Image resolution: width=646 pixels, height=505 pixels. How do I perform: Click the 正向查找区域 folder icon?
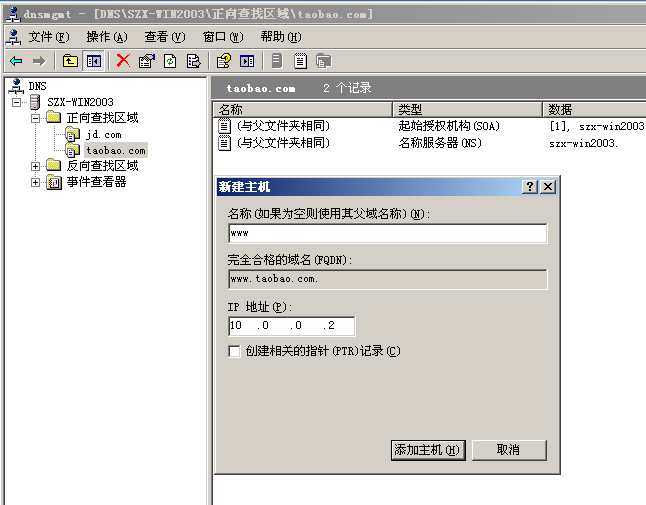tap(54, 117)
